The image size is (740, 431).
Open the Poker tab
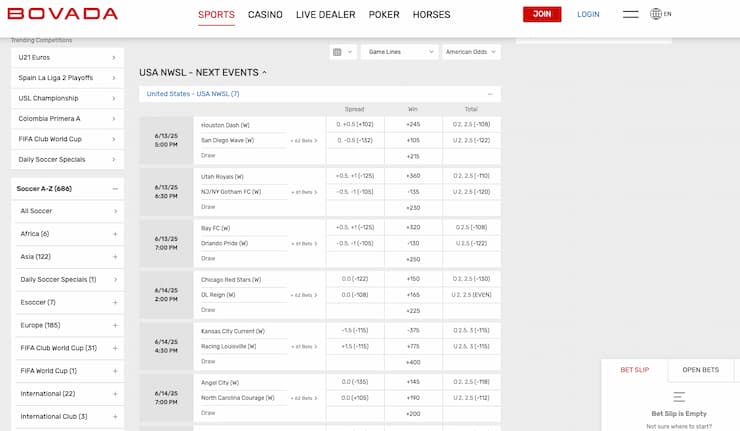click(384, 15)
